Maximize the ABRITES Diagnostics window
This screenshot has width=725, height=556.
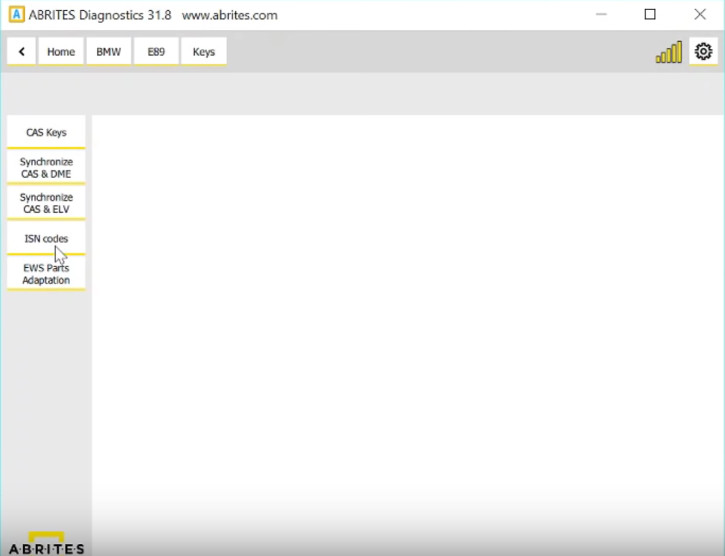(650, 14)
